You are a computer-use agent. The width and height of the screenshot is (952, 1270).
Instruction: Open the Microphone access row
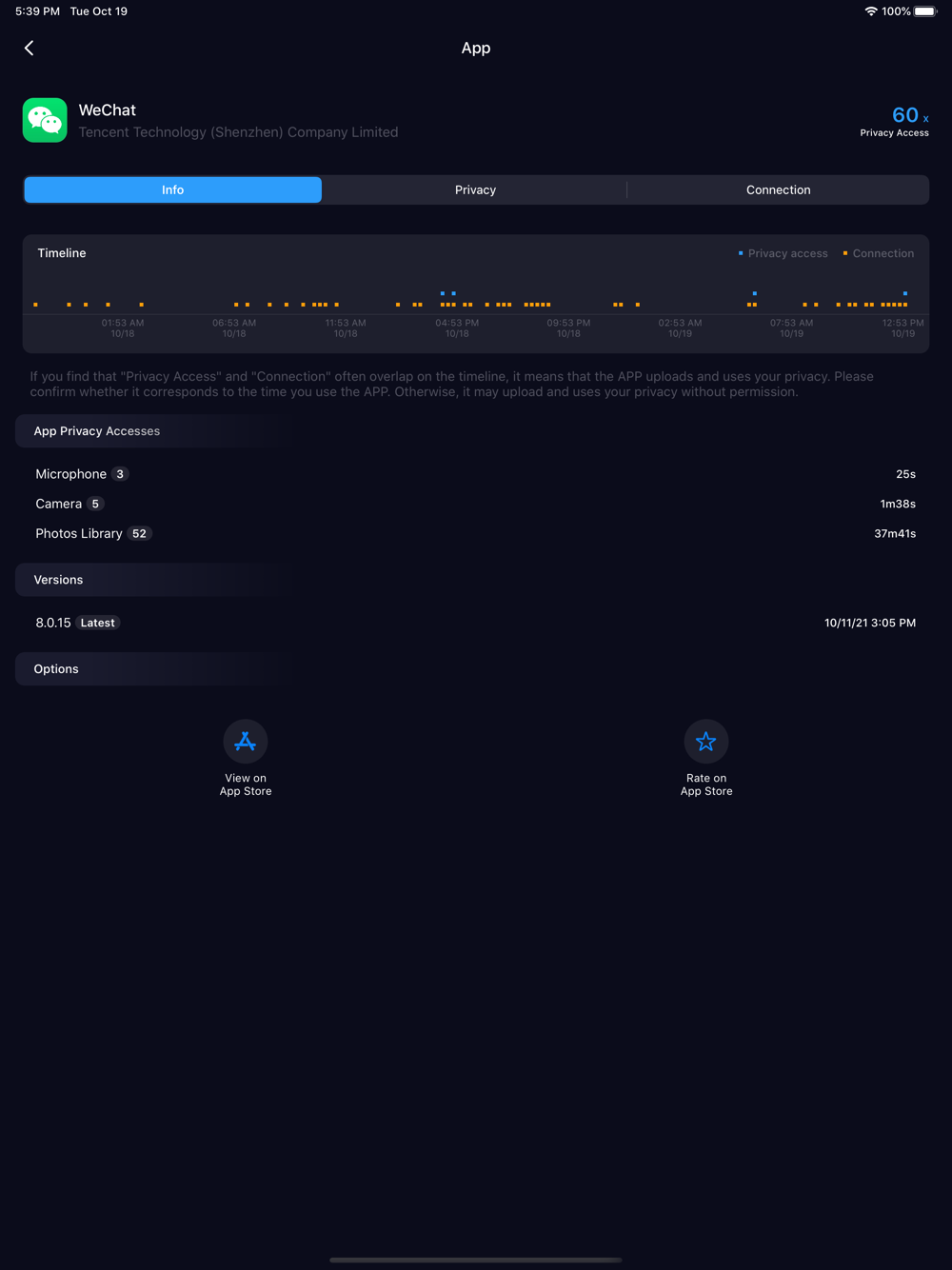pos(475,474)
